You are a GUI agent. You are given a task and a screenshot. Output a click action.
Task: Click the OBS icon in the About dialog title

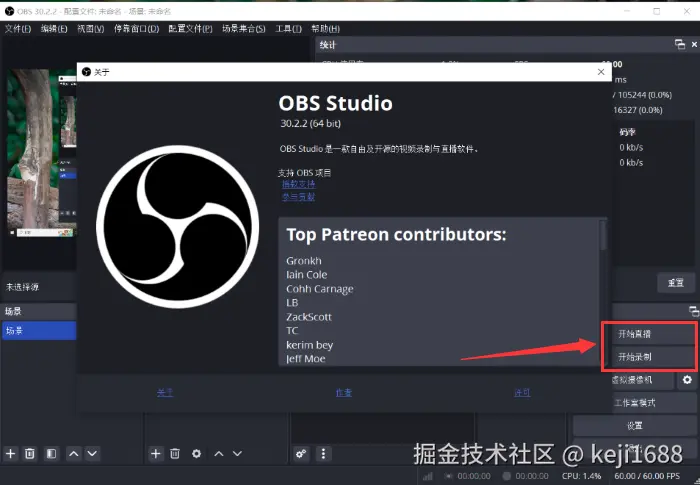[x=87, y=72]
